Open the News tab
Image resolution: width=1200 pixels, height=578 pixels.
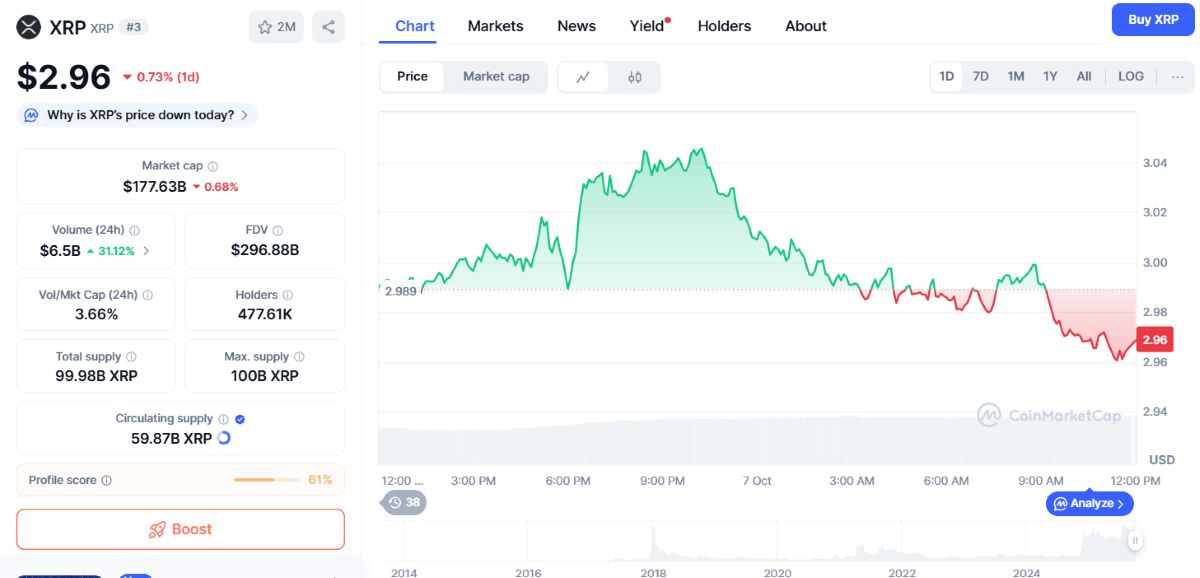click(576, 26)
